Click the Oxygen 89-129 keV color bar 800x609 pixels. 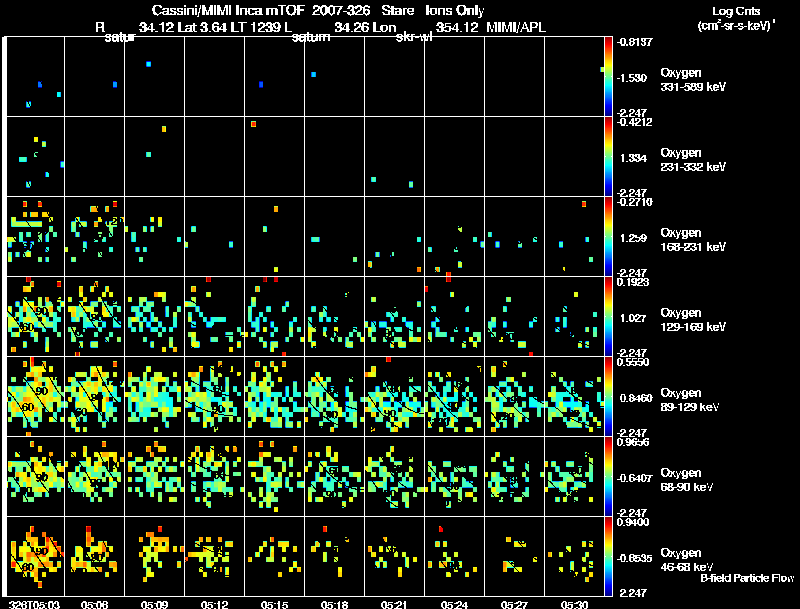tap(610, 396)
